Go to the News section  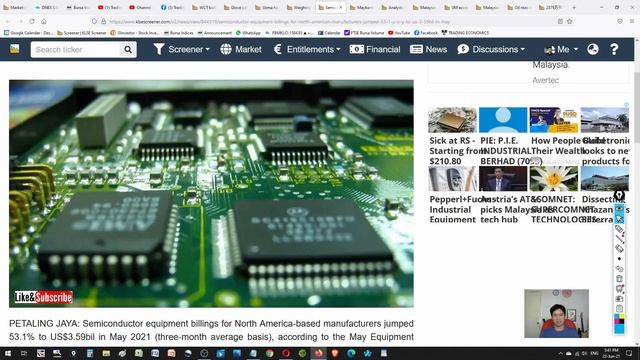coord(429,49)
